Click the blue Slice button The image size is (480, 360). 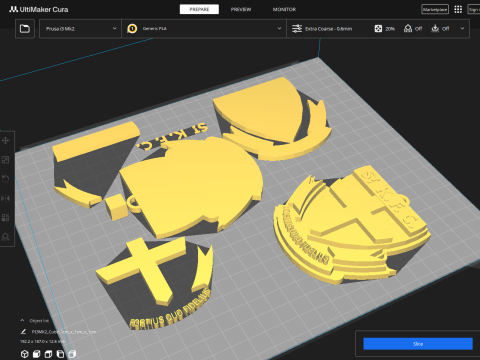click(418, 344)
